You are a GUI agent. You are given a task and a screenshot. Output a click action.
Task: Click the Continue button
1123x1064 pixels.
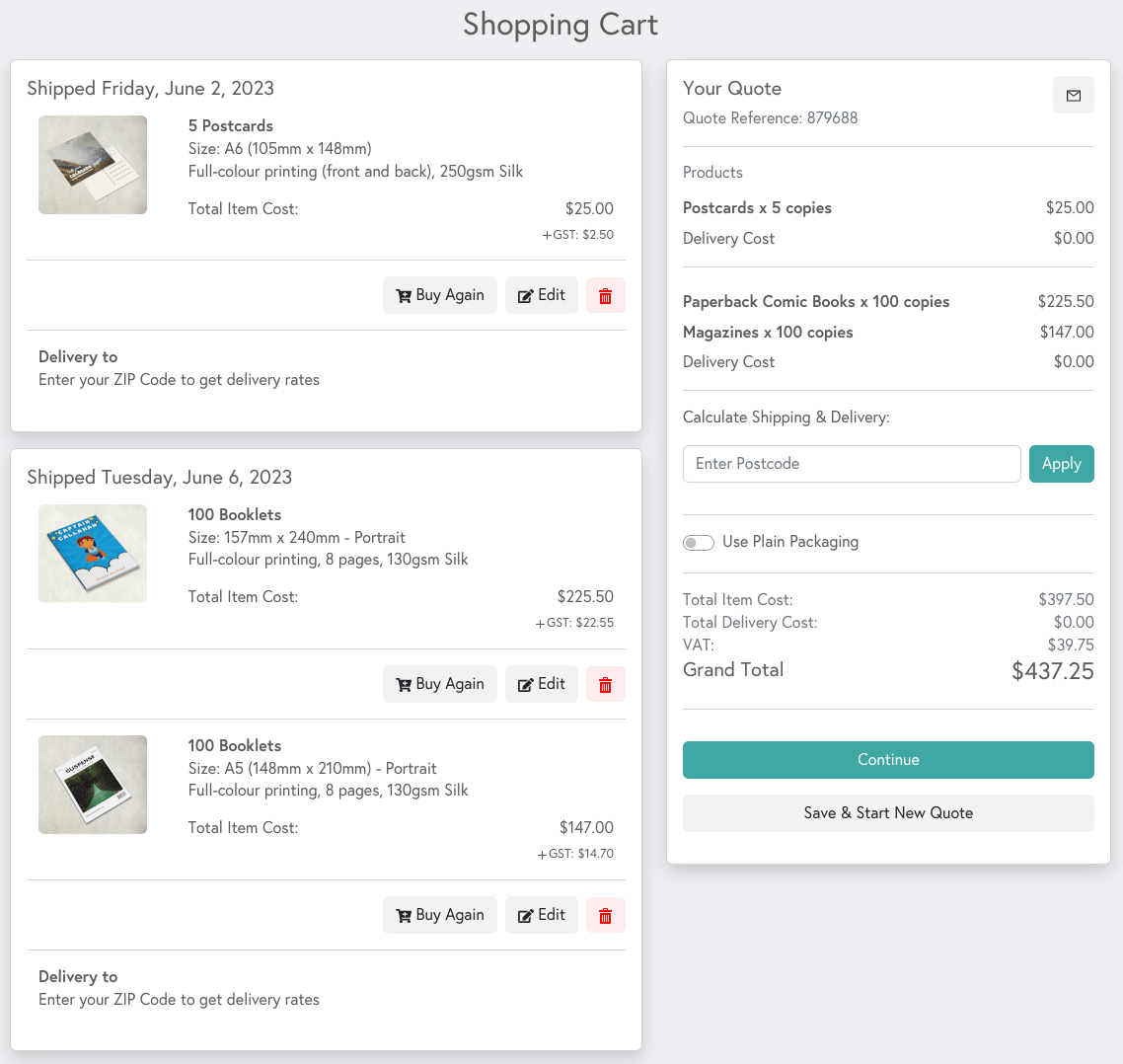[888, 760]
